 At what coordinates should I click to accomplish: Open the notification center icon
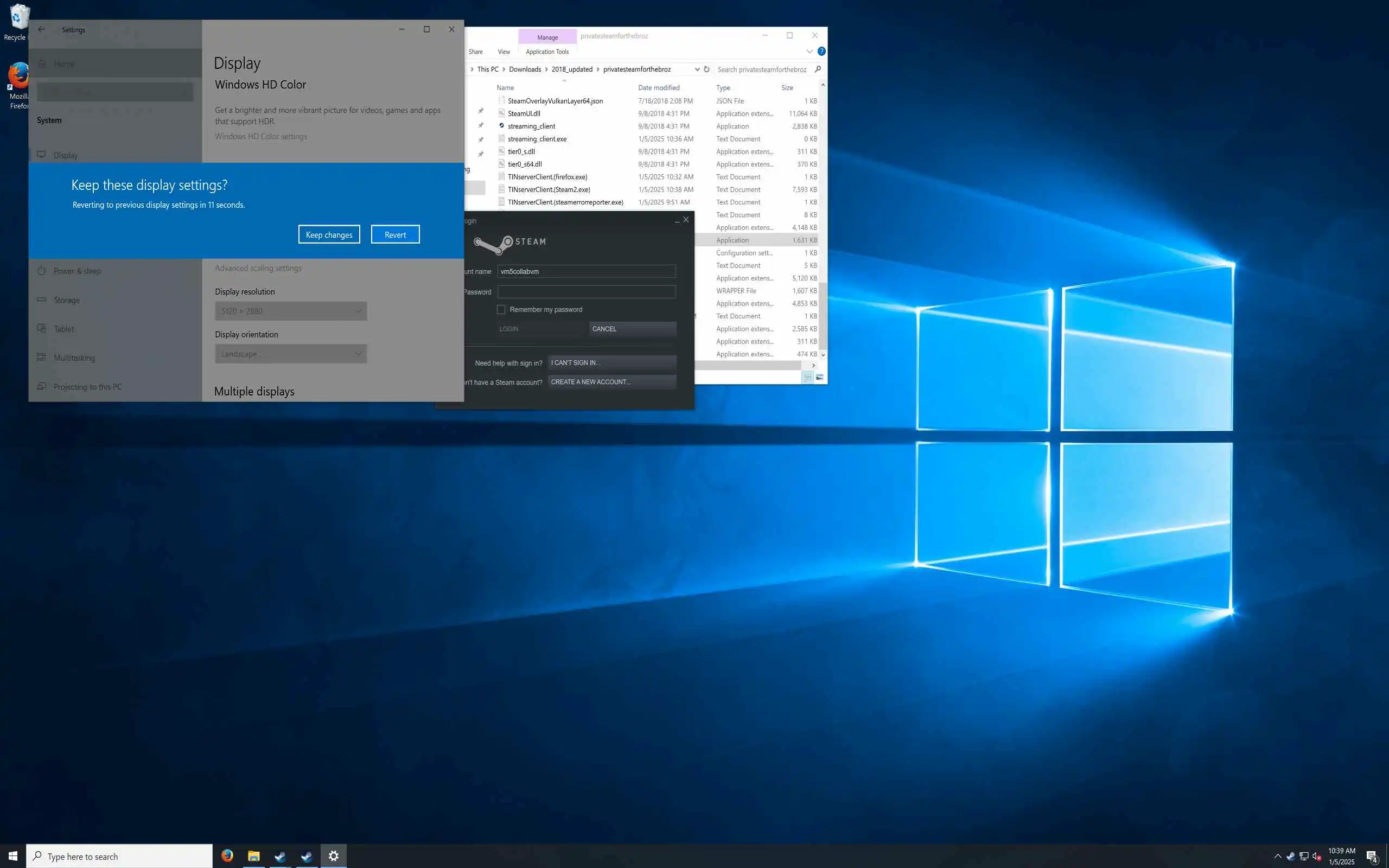click(x=1372, y=857)
